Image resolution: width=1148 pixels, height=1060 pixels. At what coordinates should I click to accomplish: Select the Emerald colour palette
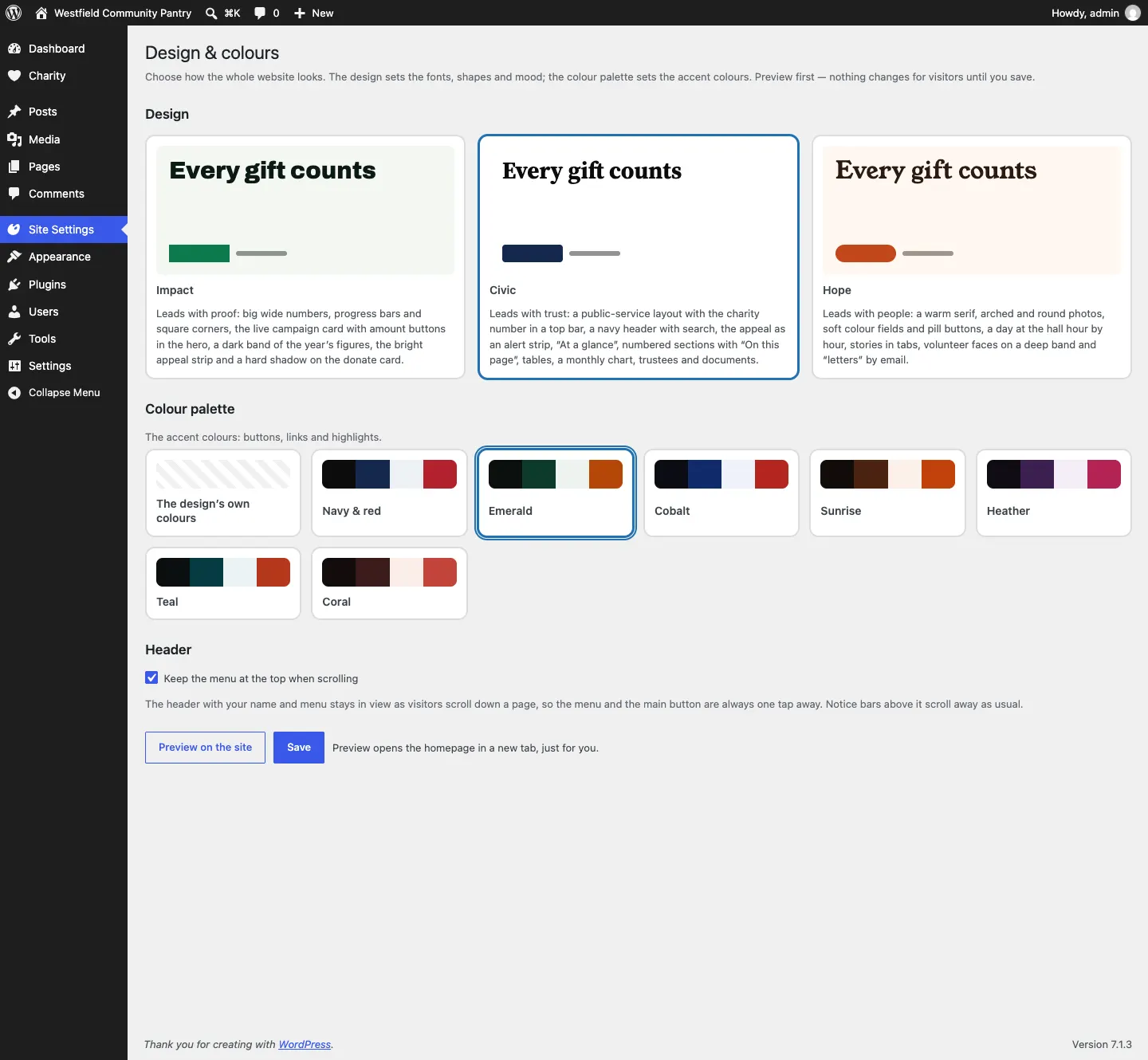556,493
